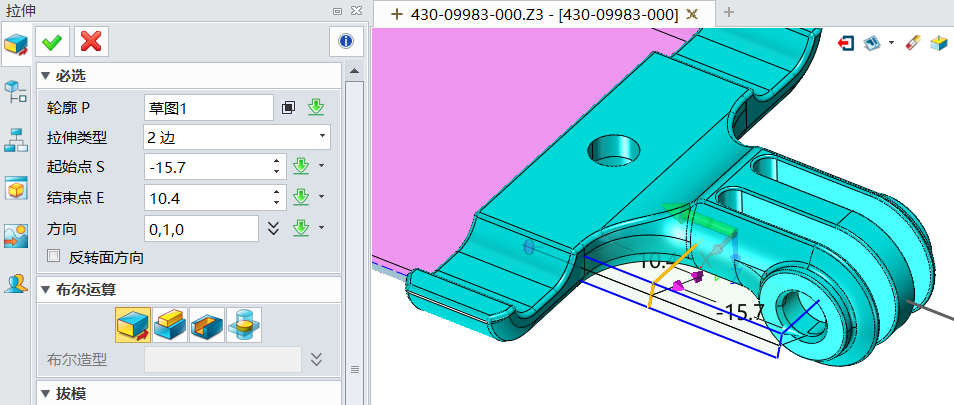Collapse the 必选 section
The width and height of the screenshot is (954, 405).
[x=45, y=76]
